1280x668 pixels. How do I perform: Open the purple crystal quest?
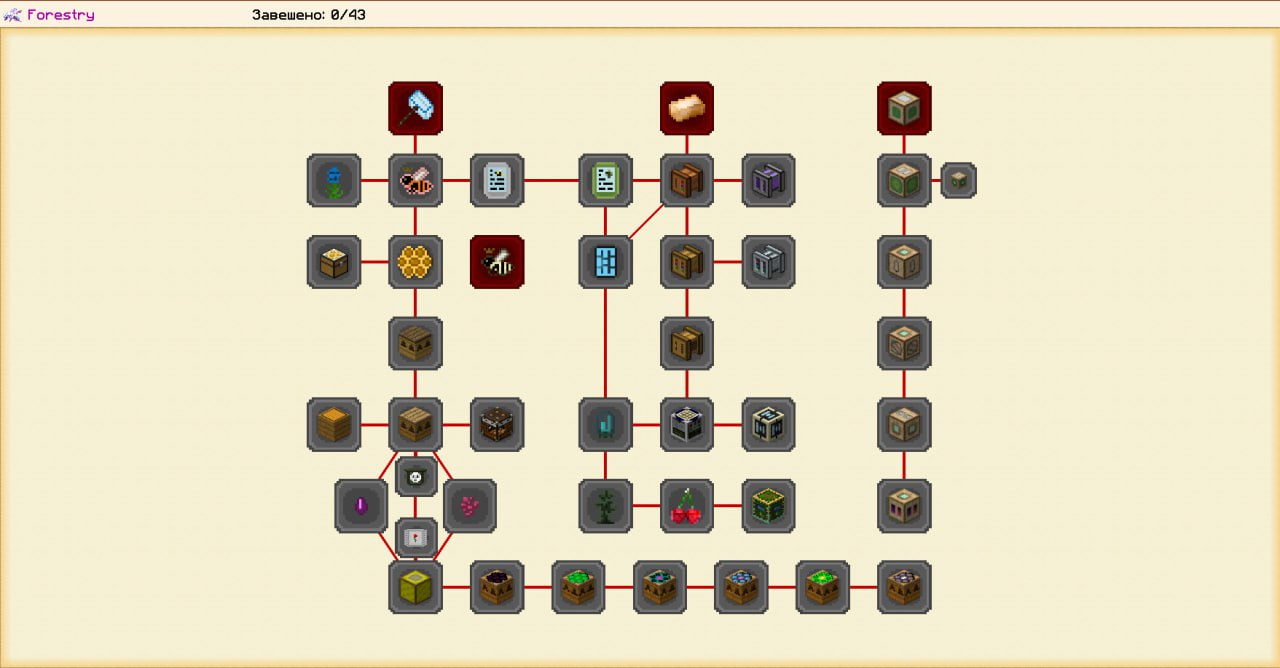click(361, 506)
